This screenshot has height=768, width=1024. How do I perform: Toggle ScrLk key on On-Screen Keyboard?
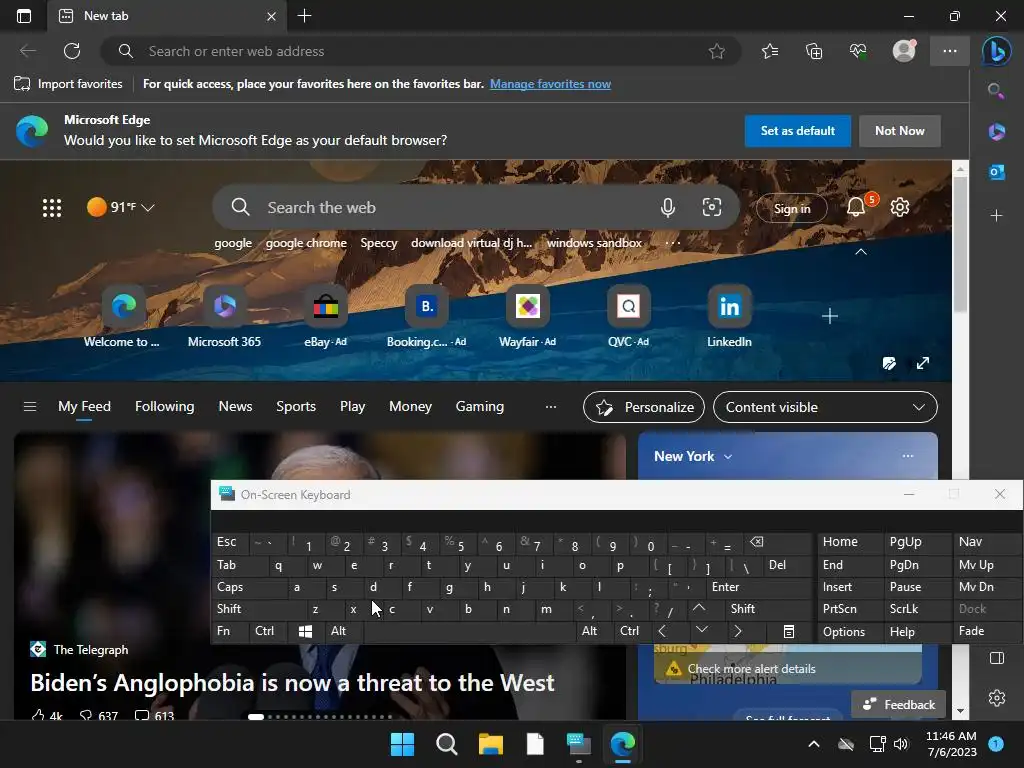(x=916, y=609)
